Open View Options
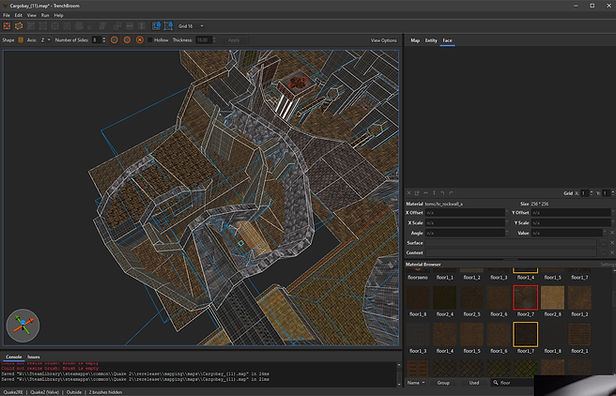Image resolution: width=616 pixels, height=396 pixels. [x=383, y=40]
